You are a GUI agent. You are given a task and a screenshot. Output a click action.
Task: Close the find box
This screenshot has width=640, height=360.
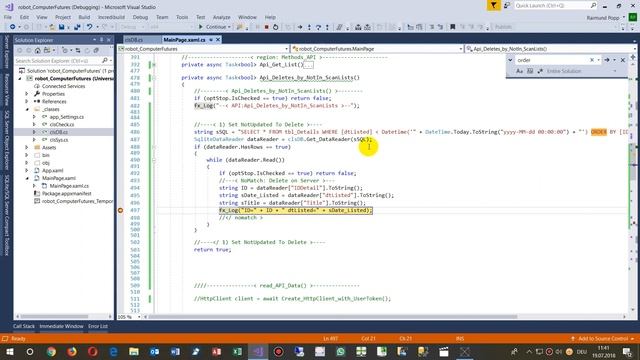[x=623, y=60]
